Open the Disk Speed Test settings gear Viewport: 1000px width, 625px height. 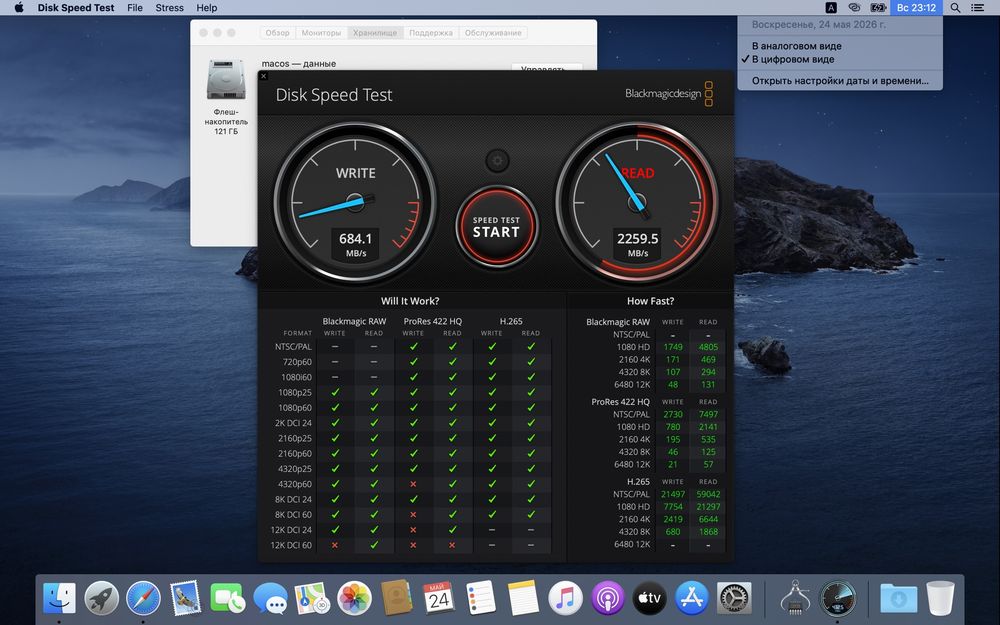click(497, 161)
